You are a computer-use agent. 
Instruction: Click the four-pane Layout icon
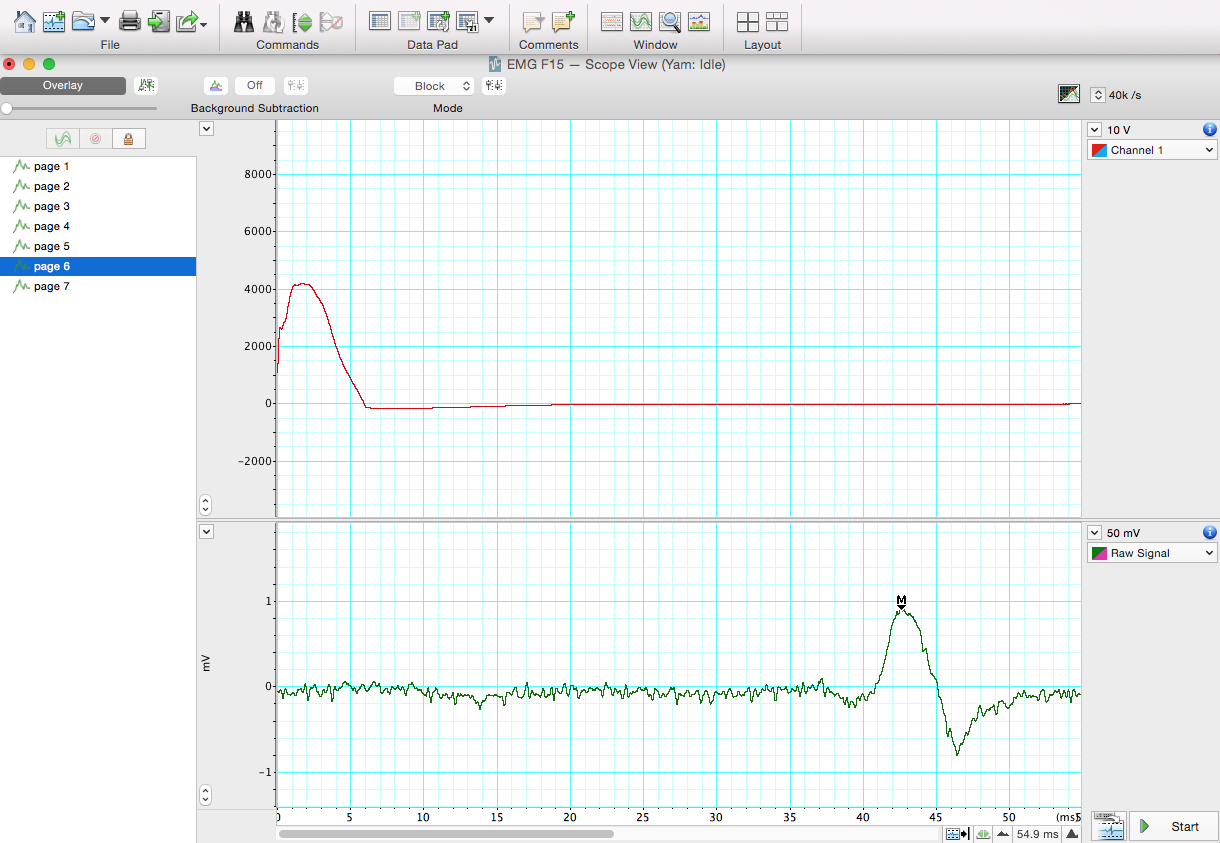pyautogui.click(x=747, y=21)
